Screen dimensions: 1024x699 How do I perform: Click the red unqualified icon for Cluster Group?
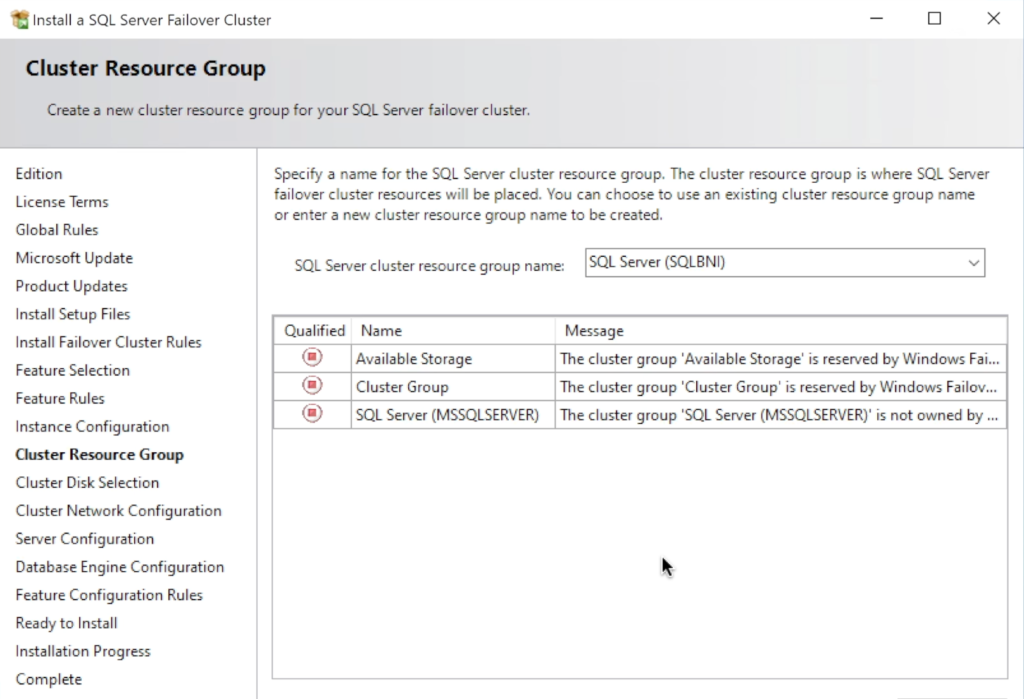[312, 385]
